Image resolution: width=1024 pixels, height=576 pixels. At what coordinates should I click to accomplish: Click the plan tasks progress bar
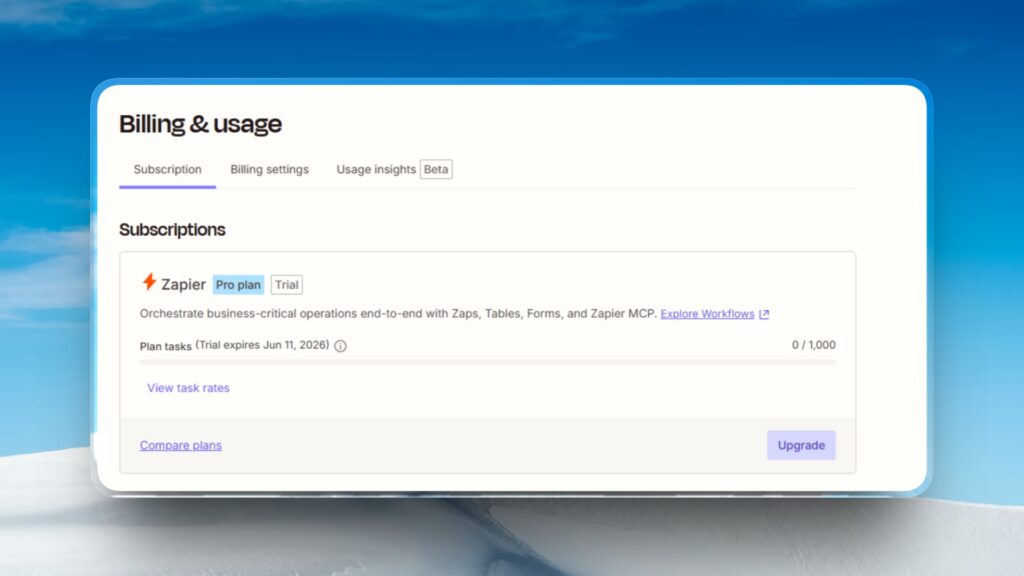coord(487,362)
